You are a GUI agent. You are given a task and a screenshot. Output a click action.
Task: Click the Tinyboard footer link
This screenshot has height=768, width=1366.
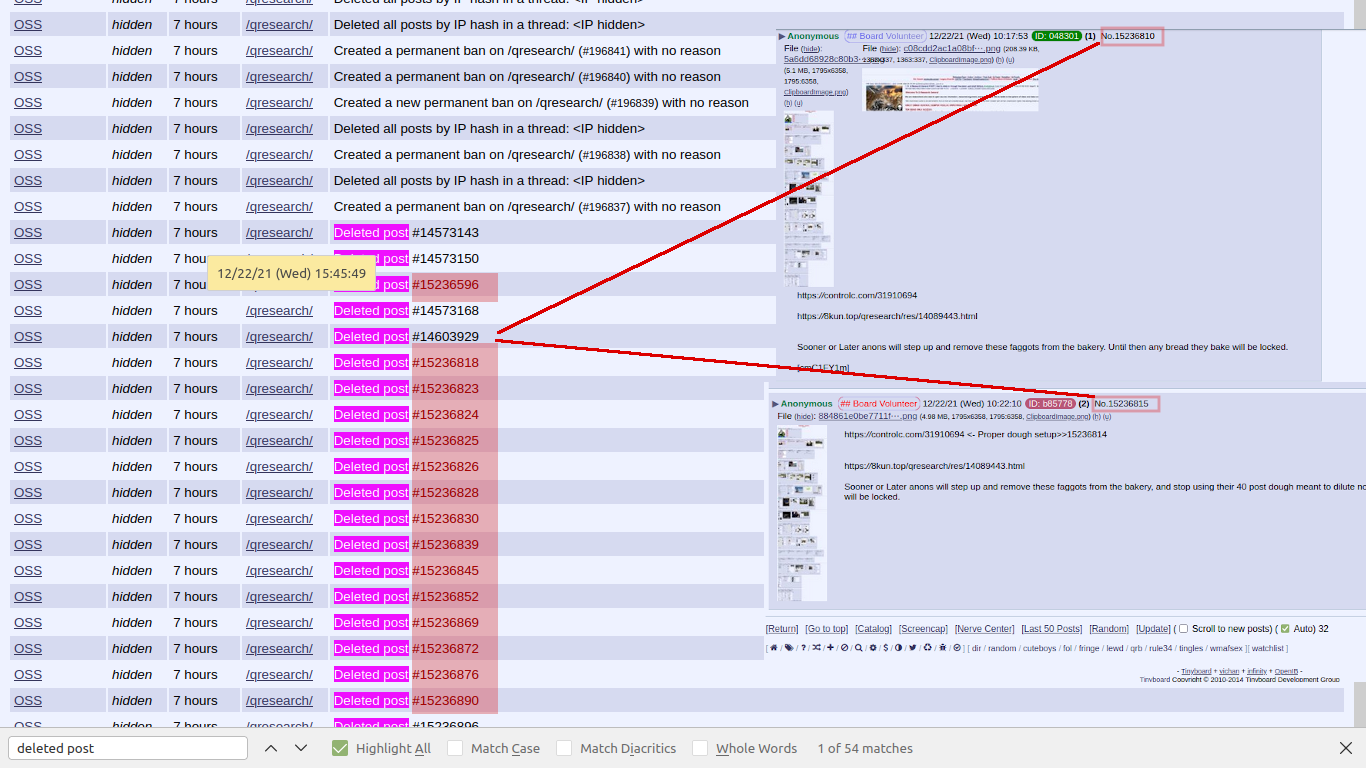tap(1196, 671)
